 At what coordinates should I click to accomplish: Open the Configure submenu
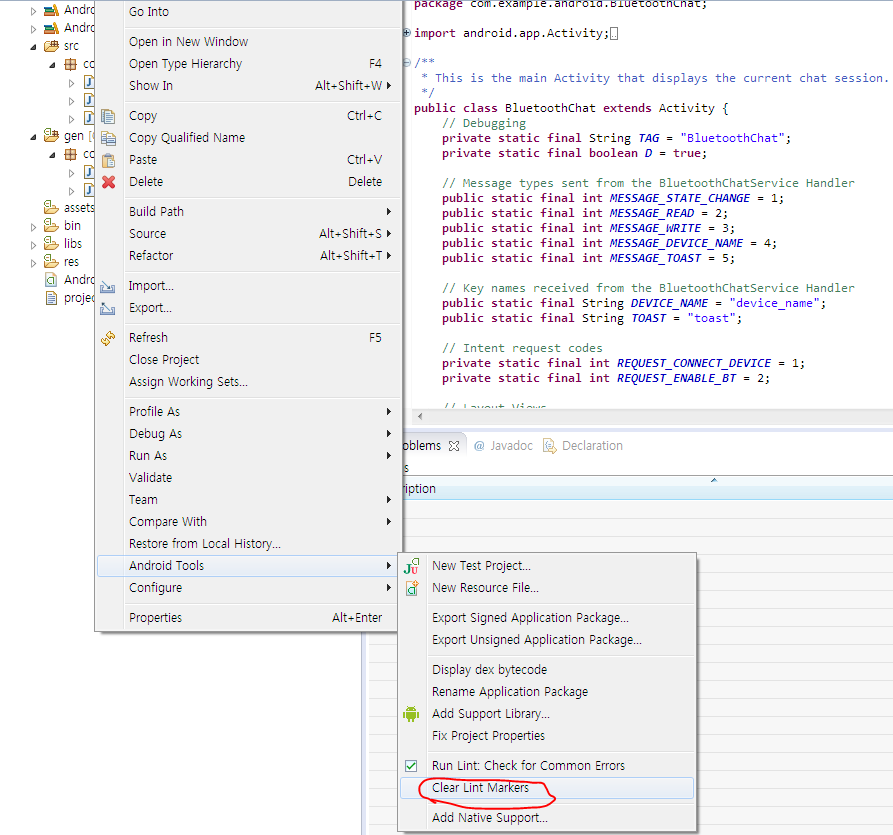click(247, 588)
